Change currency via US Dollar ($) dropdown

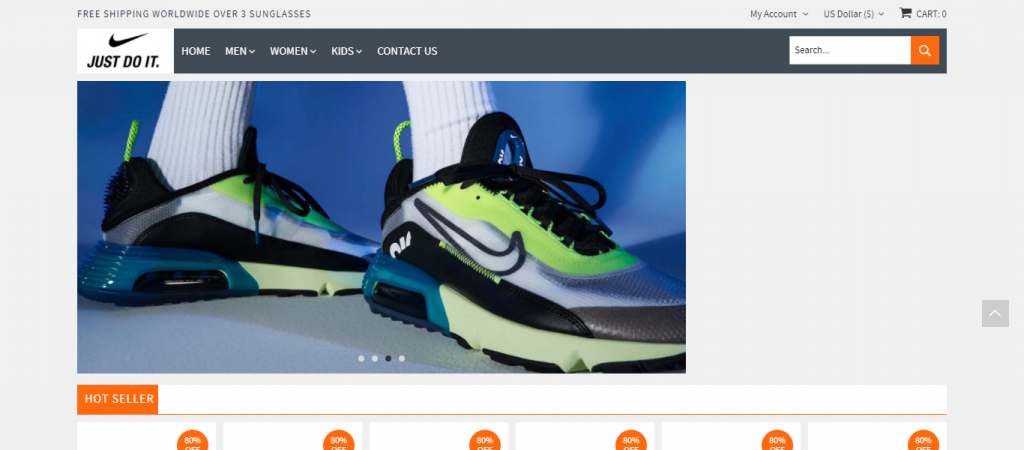[x=854, y=14]
